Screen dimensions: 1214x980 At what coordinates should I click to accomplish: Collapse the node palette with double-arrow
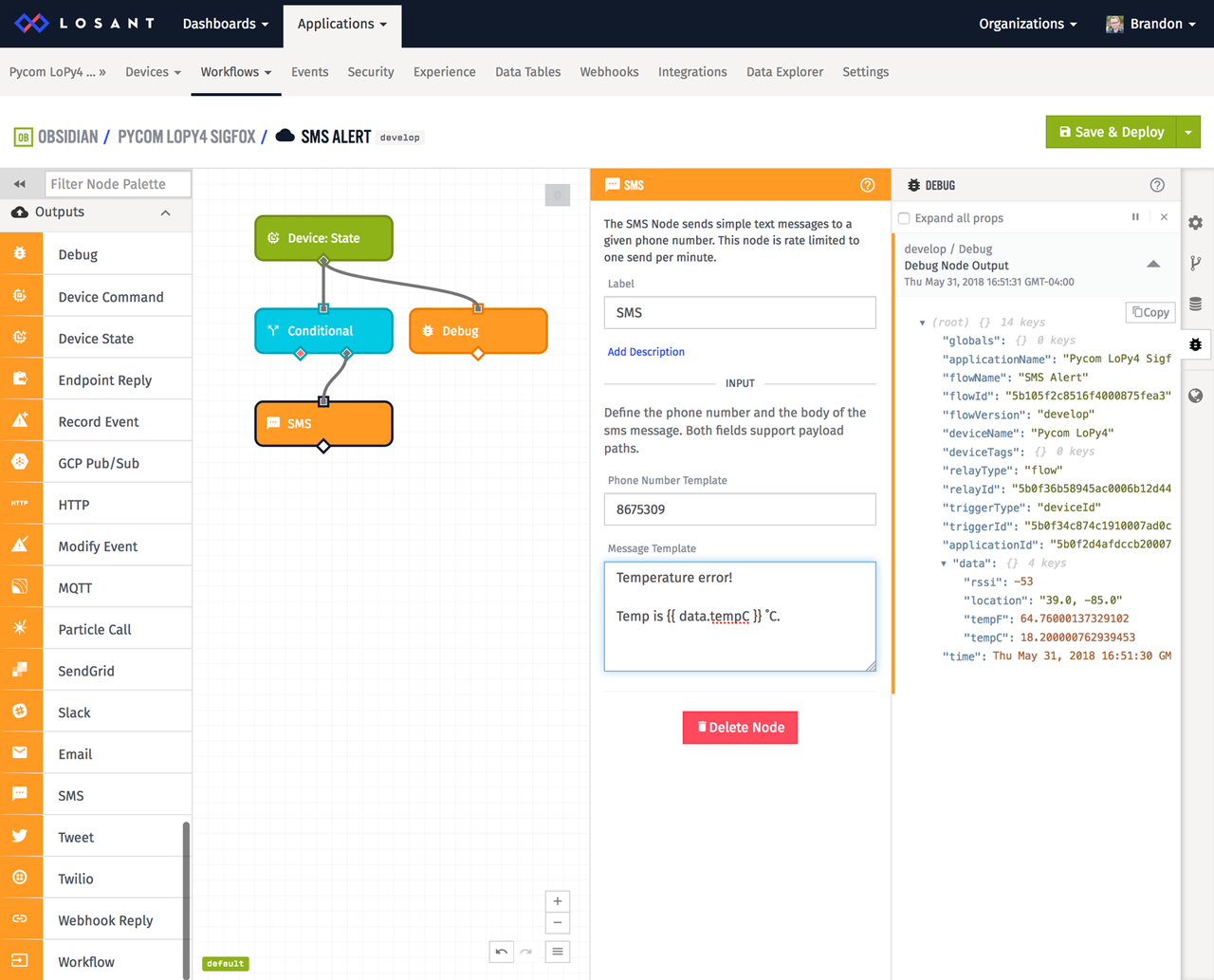point(20,184)
